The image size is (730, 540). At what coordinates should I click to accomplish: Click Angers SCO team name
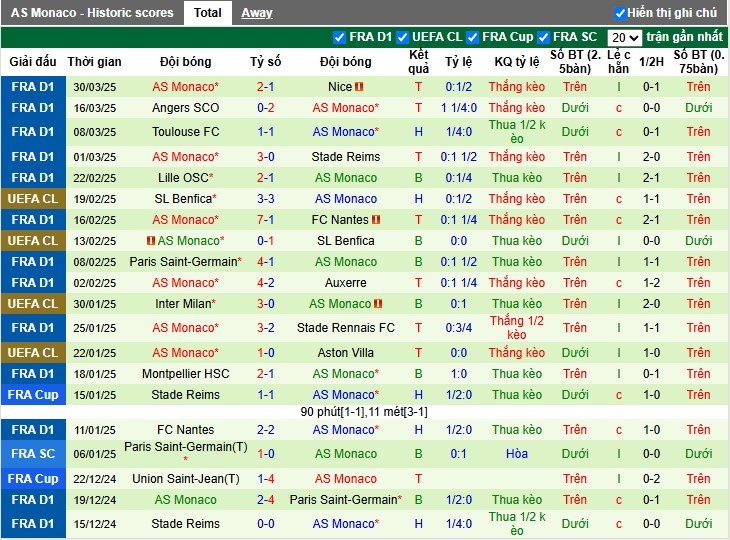[x=185, y=108]
